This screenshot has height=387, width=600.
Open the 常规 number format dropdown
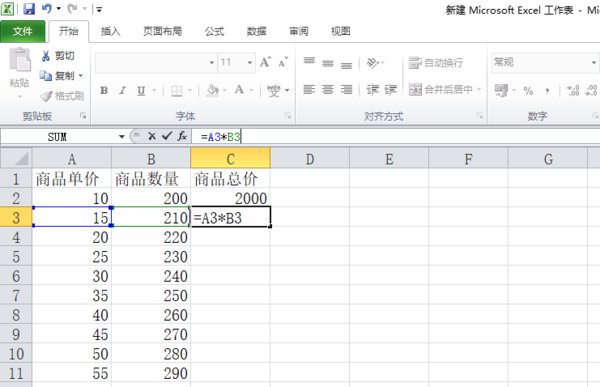pyautogui.click(x=594, y=62)
